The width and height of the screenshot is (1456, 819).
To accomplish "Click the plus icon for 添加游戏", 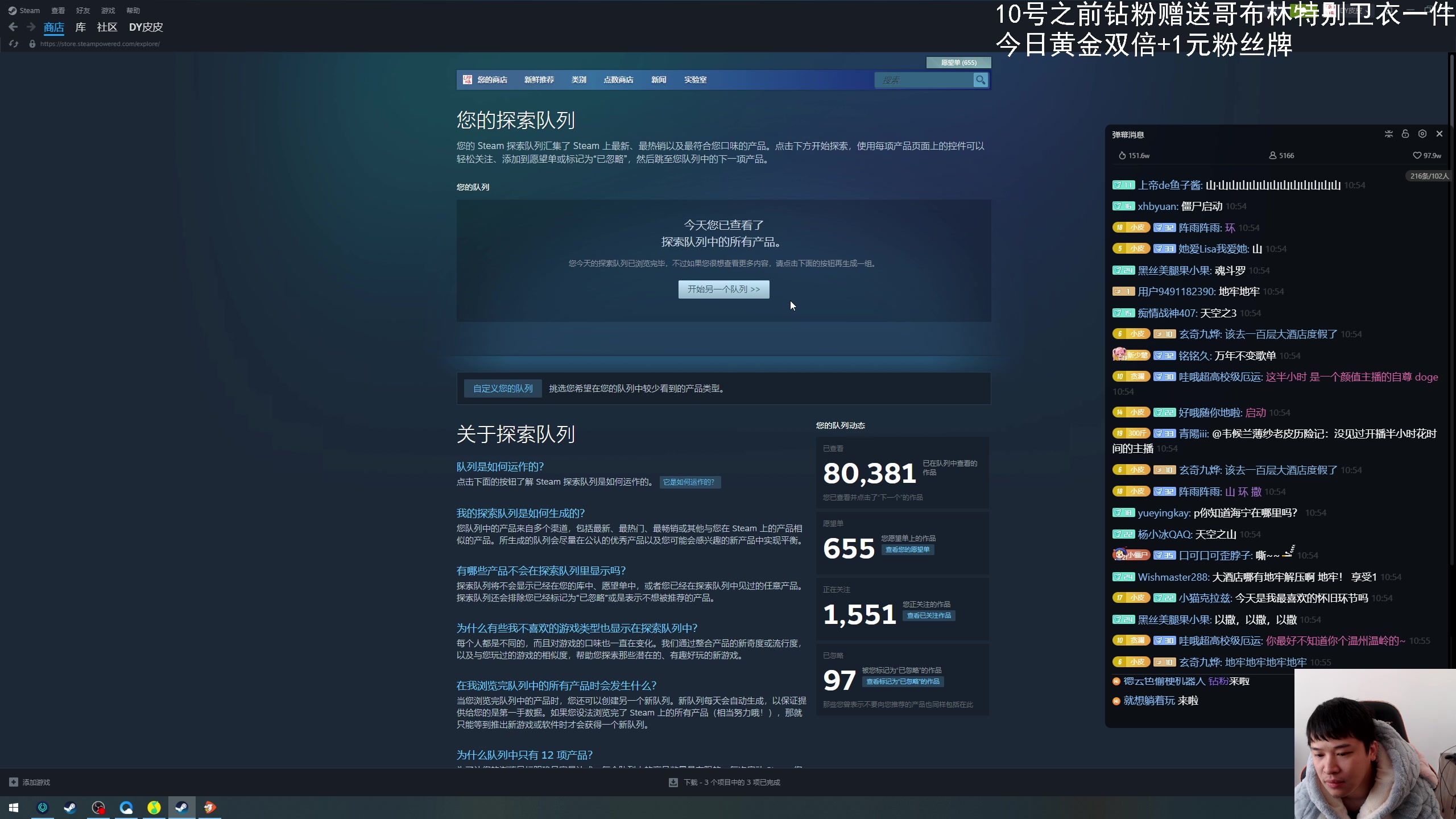I will coord(14,782).
